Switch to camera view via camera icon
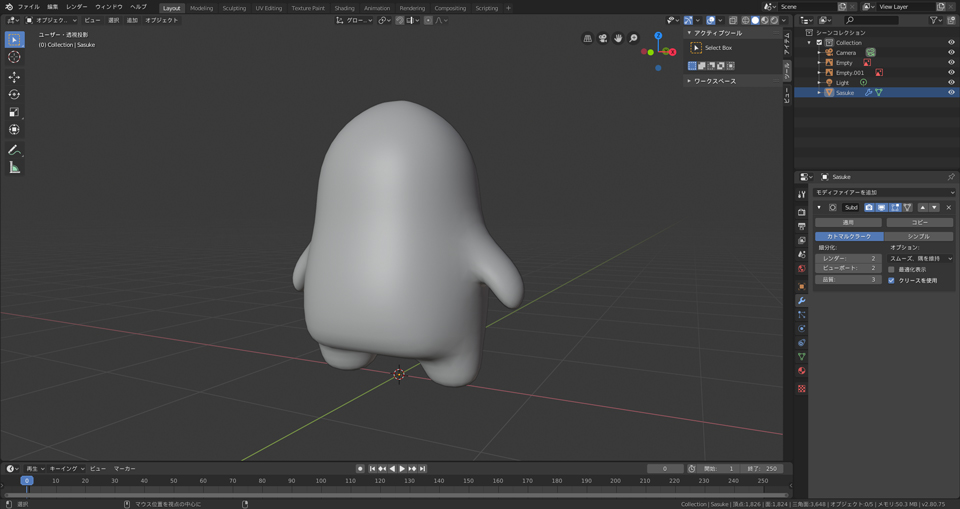Viewport: 960px width, 509px height. pos(603,38)
